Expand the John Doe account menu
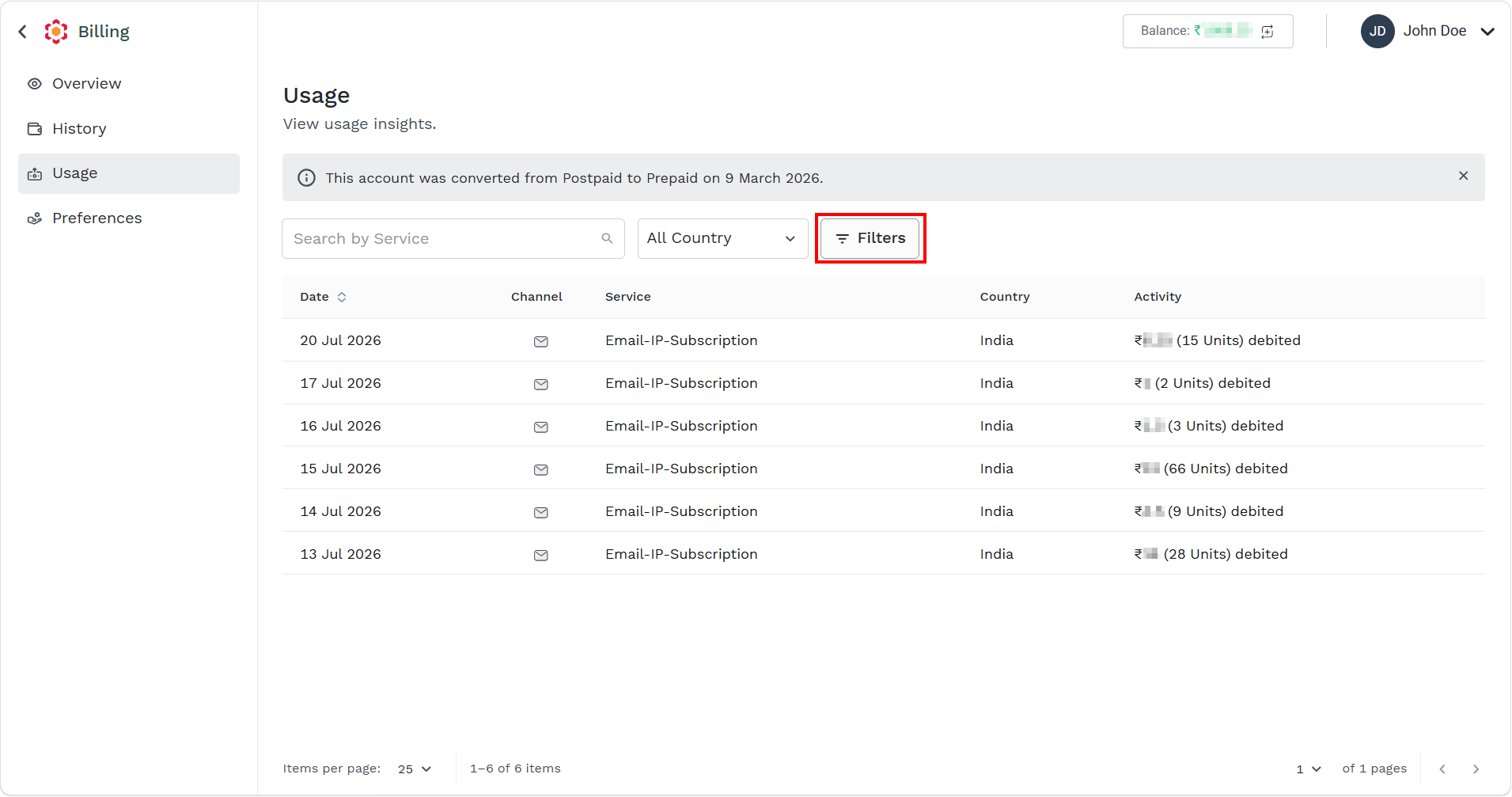 (1487, 32)
